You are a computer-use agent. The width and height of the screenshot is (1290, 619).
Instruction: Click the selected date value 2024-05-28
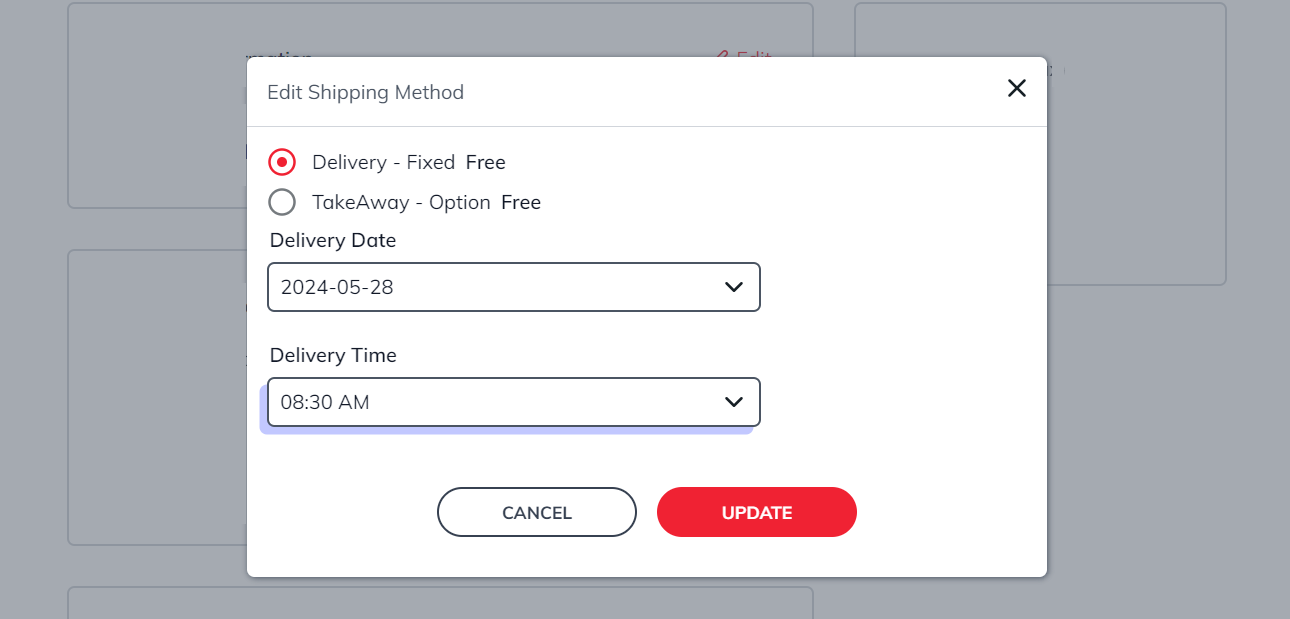click(x=337, y=287)
